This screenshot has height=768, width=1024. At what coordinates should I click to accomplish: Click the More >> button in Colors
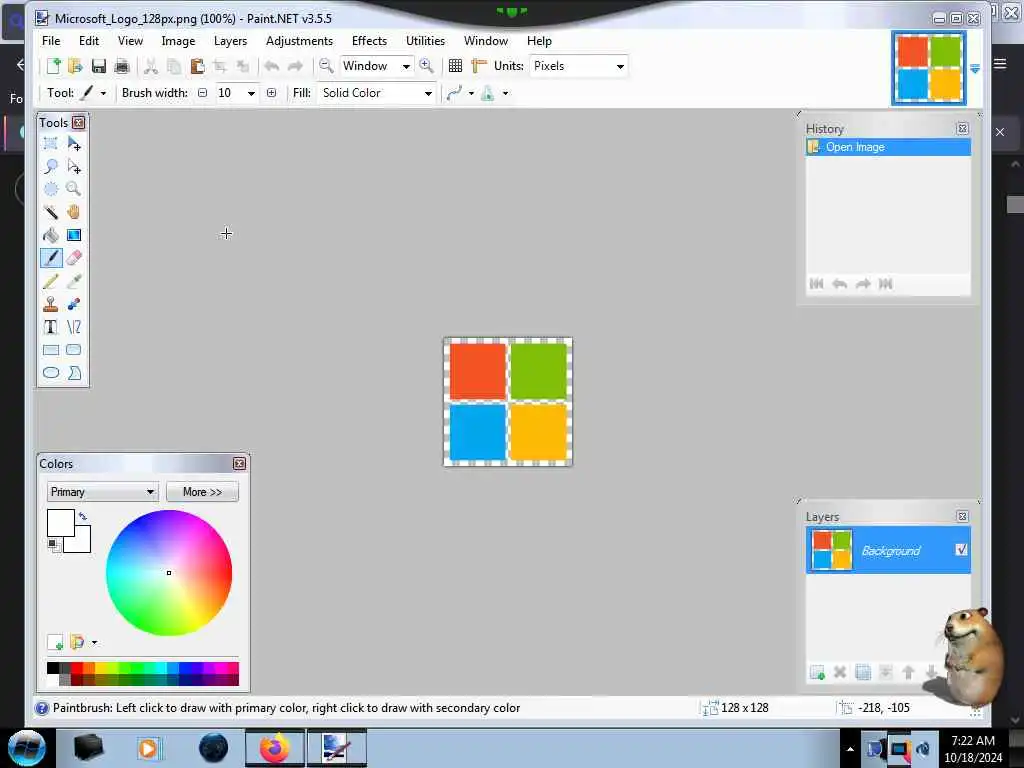click(x=202, y=492)
